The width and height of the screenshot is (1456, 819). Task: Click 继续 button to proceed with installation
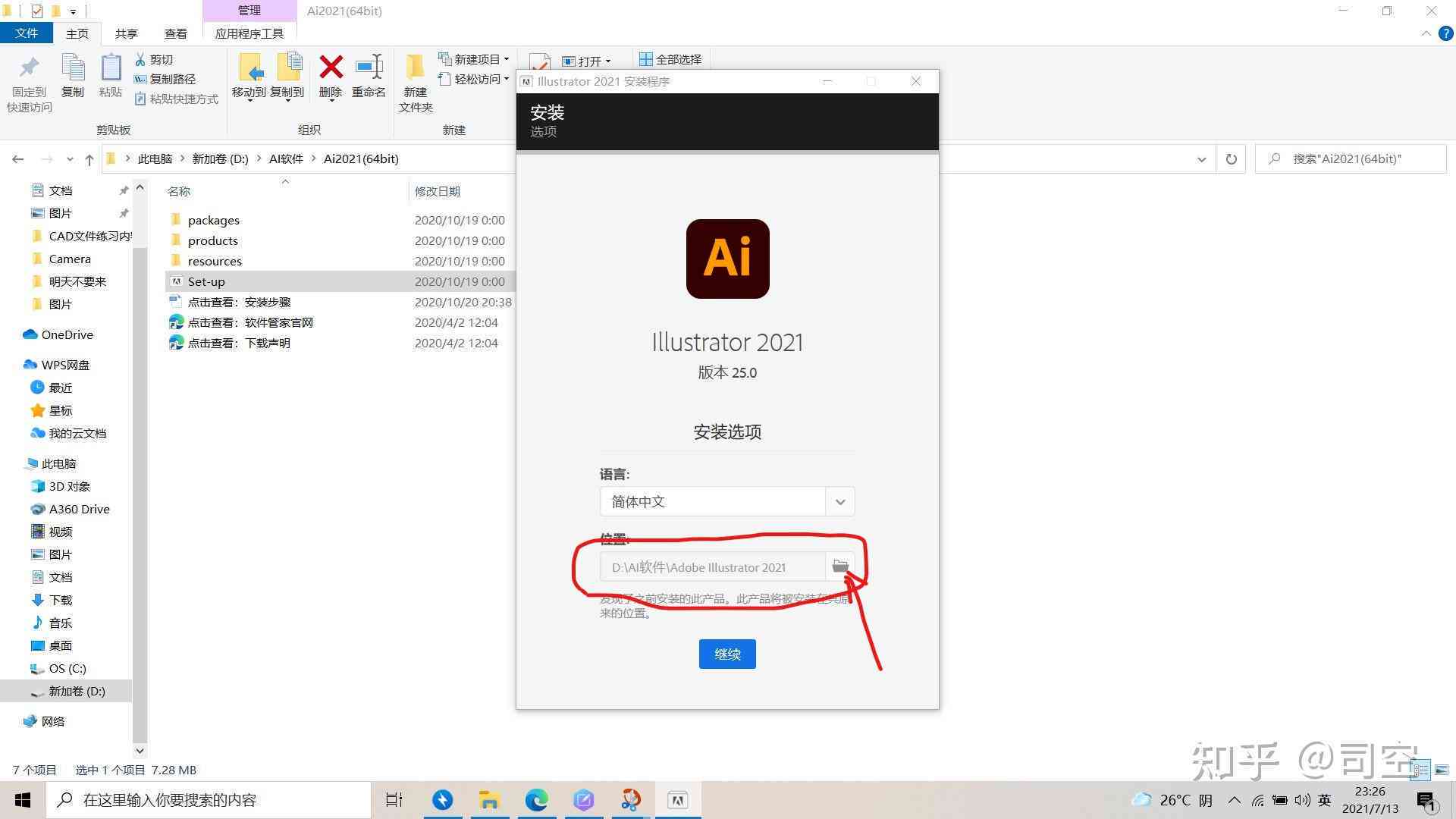tap(727, 653)
